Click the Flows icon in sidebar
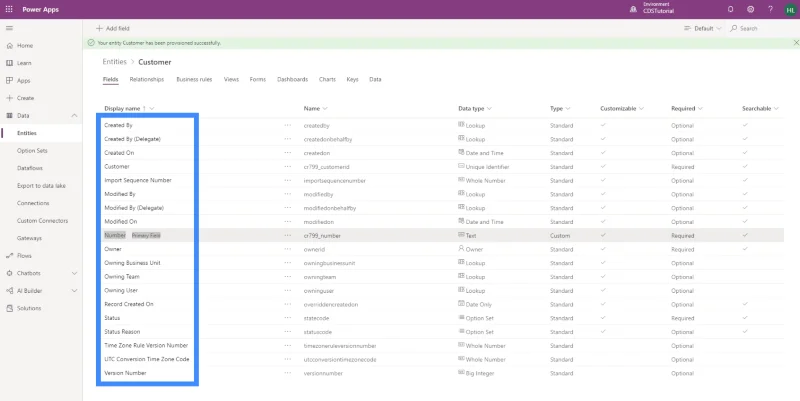This screenshot has width=800, height=401. point(9,256)
